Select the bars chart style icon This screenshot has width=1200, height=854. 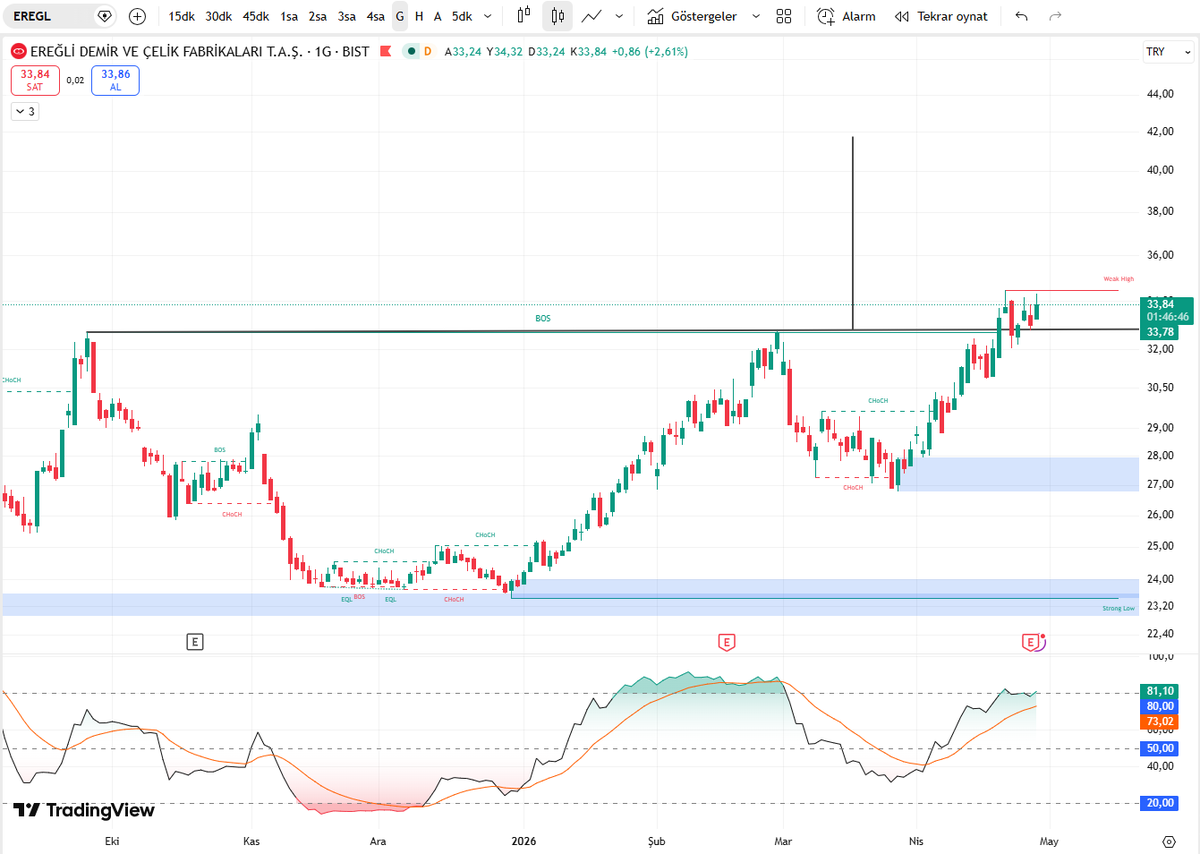click(x=524, y=16)
